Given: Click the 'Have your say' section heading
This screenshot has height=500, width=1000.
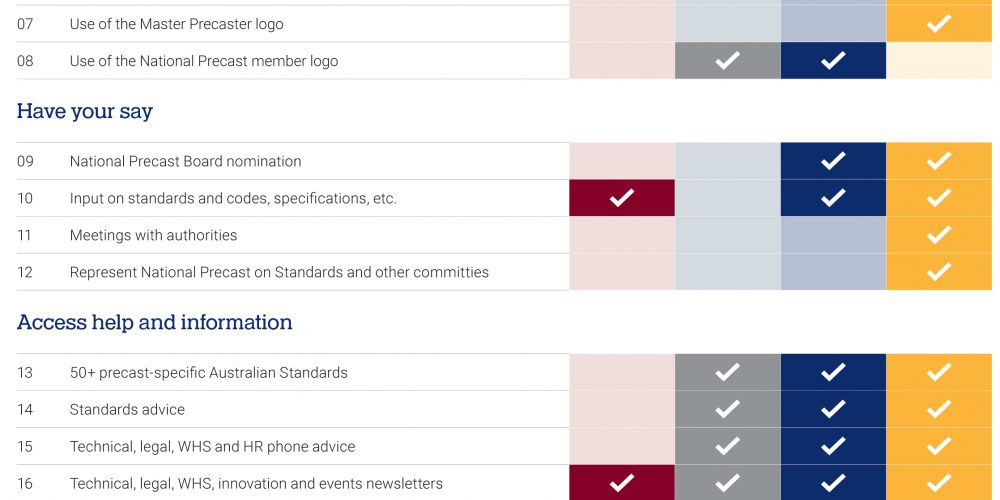Looking at the screenshot, I should point(85,112).
